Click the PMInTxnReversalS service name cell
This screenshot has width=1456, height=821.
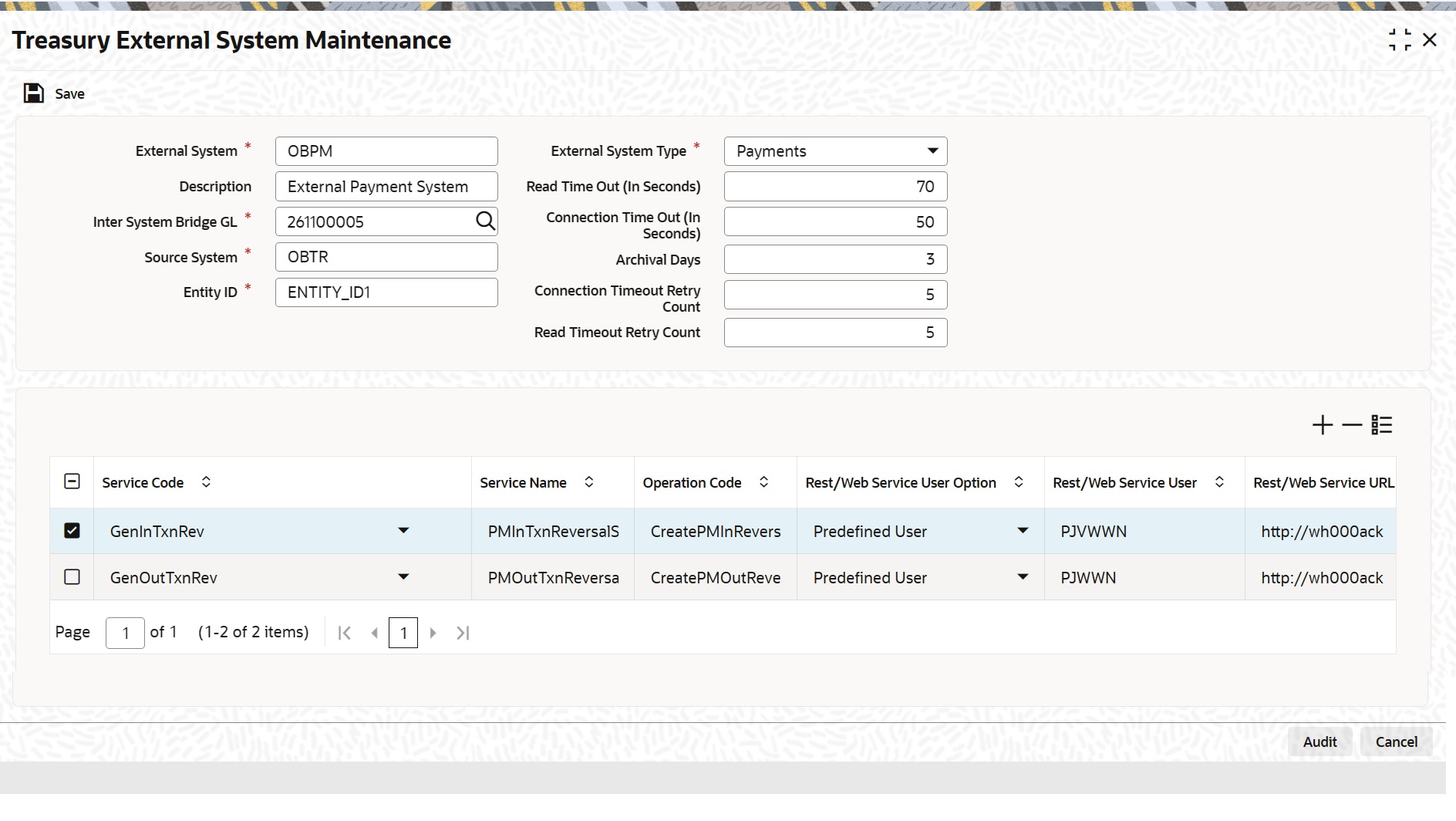point(553,531)
